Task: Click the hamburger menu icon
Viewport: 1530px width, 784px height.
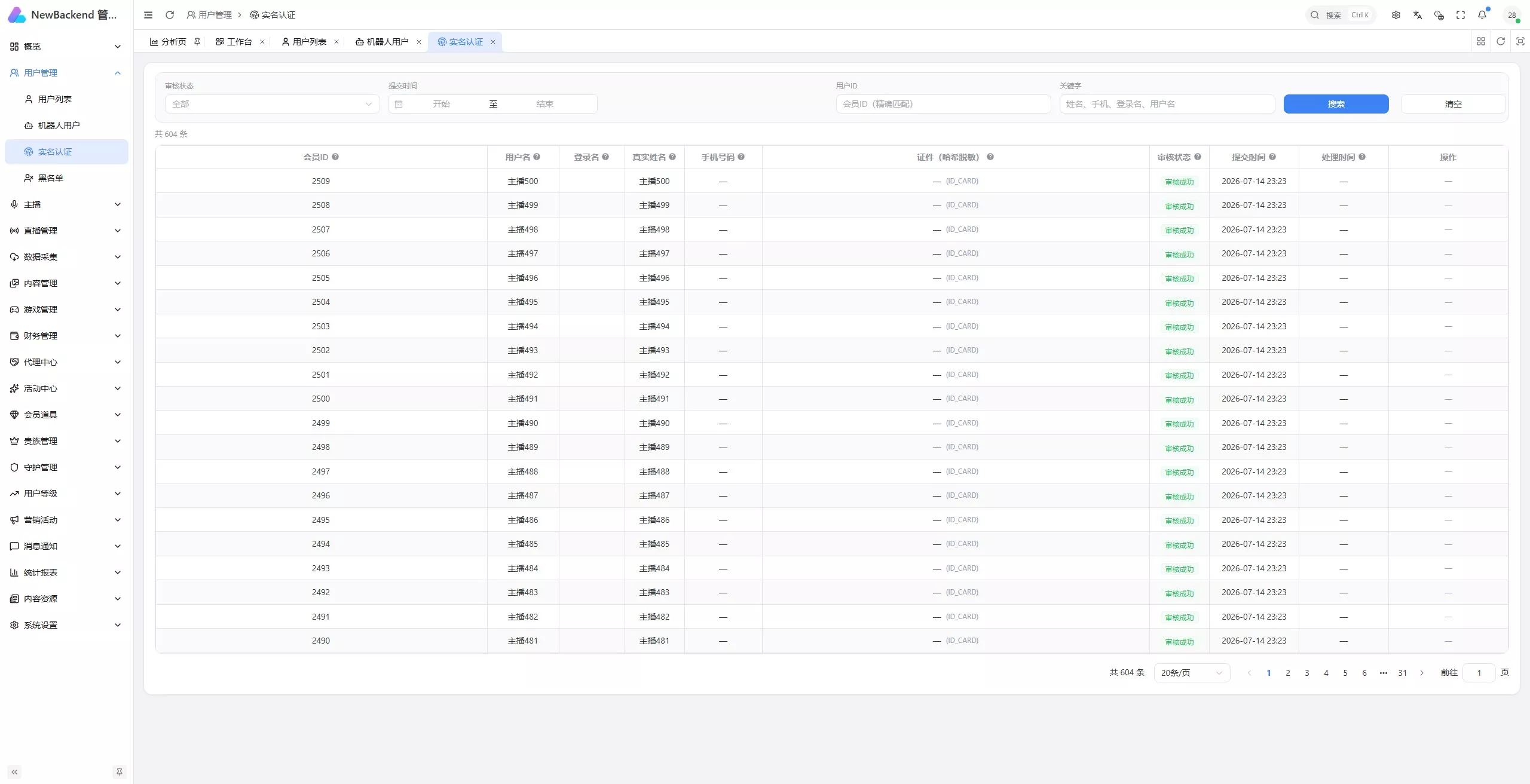Action: [x=148, y=15]
